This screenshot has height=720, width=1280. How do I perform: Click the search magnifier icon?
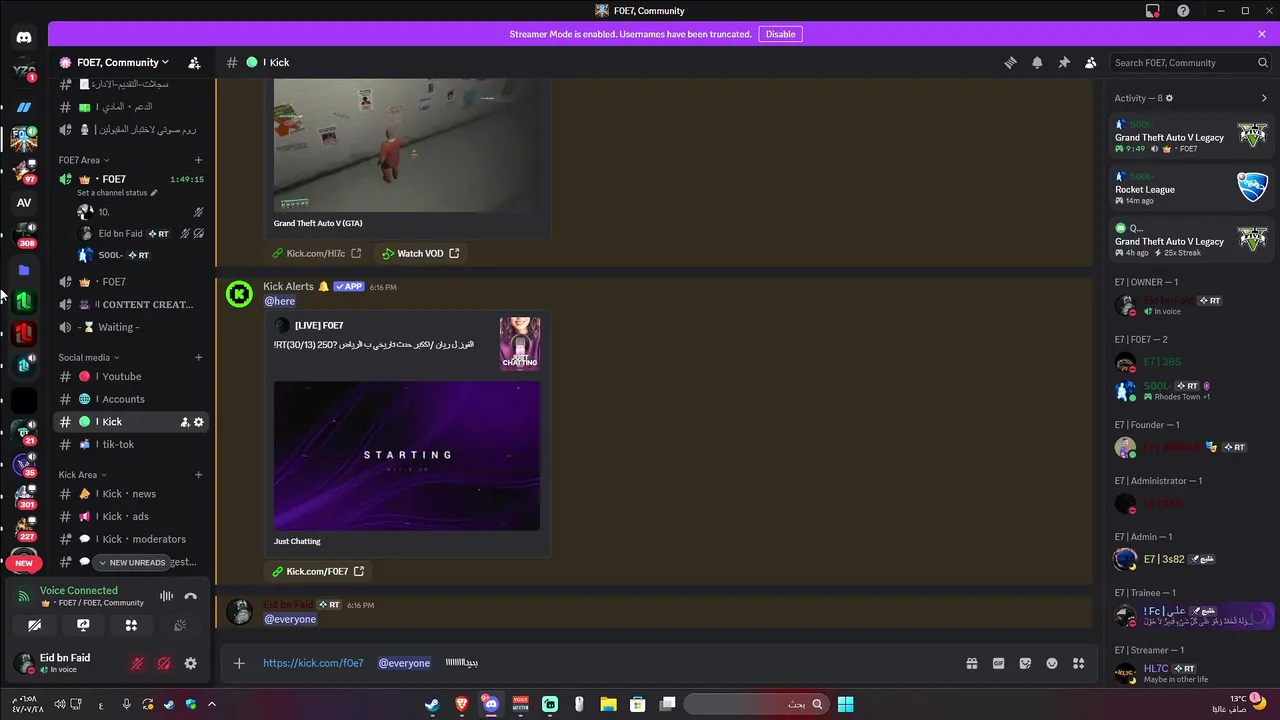1263,62
